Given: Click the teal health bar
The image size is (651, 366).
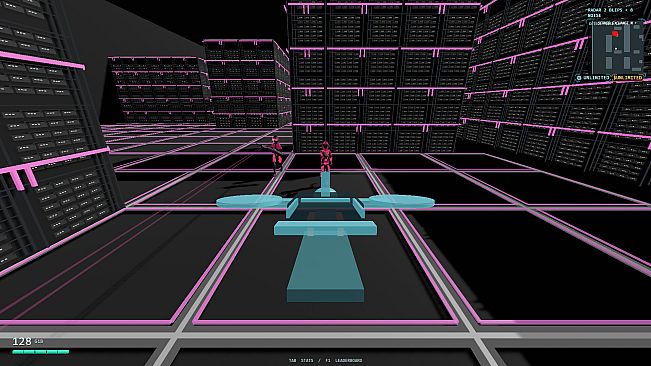Looking at the screenshot, I should (x=41, y=352).
